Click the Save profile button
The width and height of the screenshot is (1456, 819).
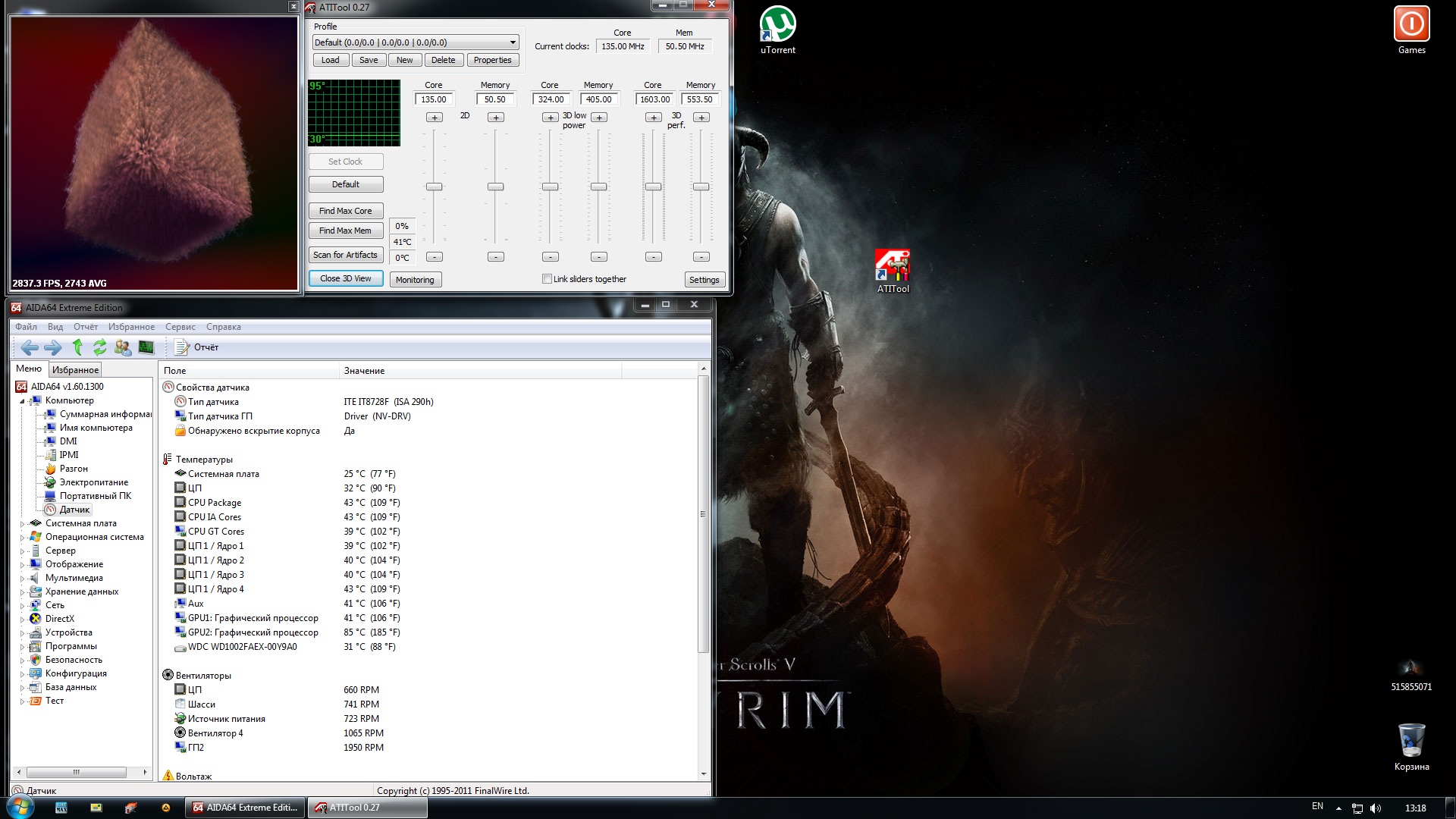(369, 60)
